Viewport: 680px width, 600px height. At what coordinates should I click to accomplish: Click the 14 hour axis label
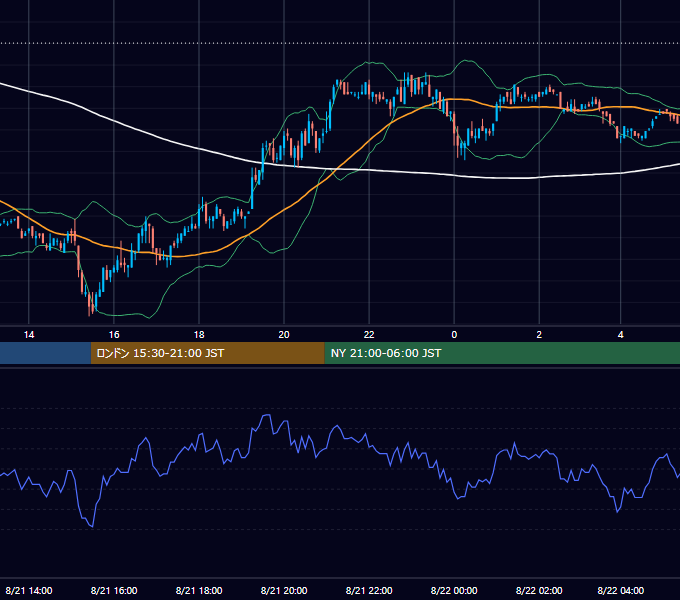pos(29,335)
